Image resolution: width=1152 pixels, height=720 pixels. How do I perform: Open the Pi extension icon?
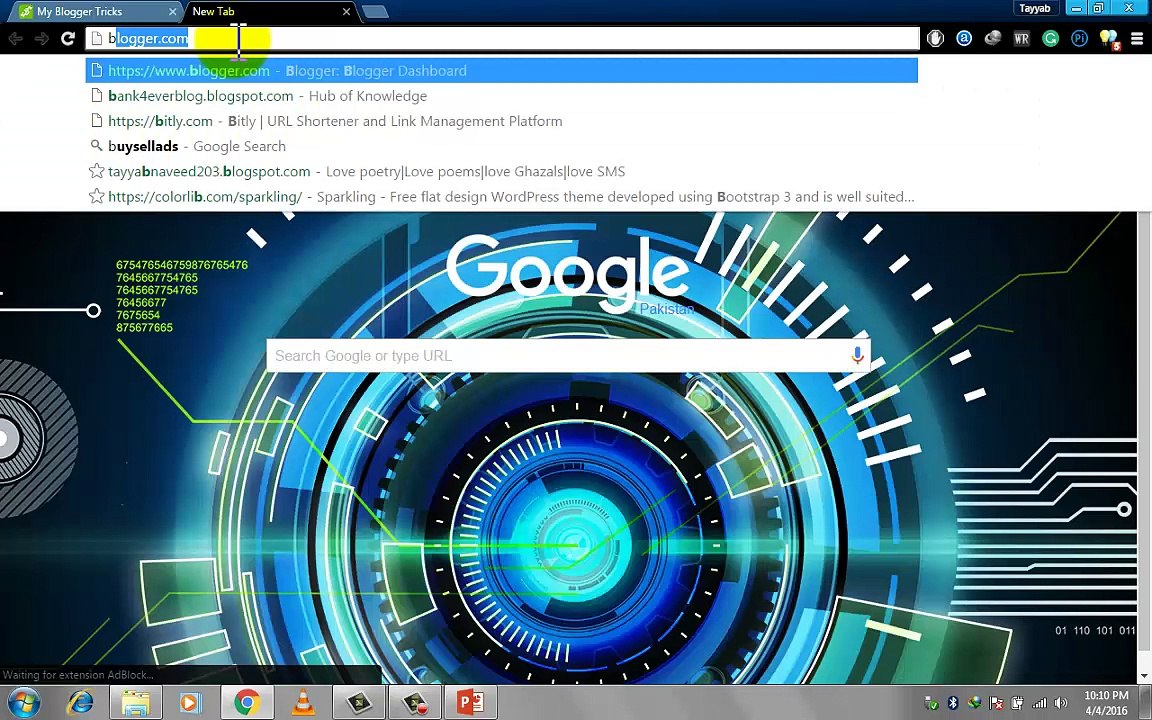[1079, 38]
